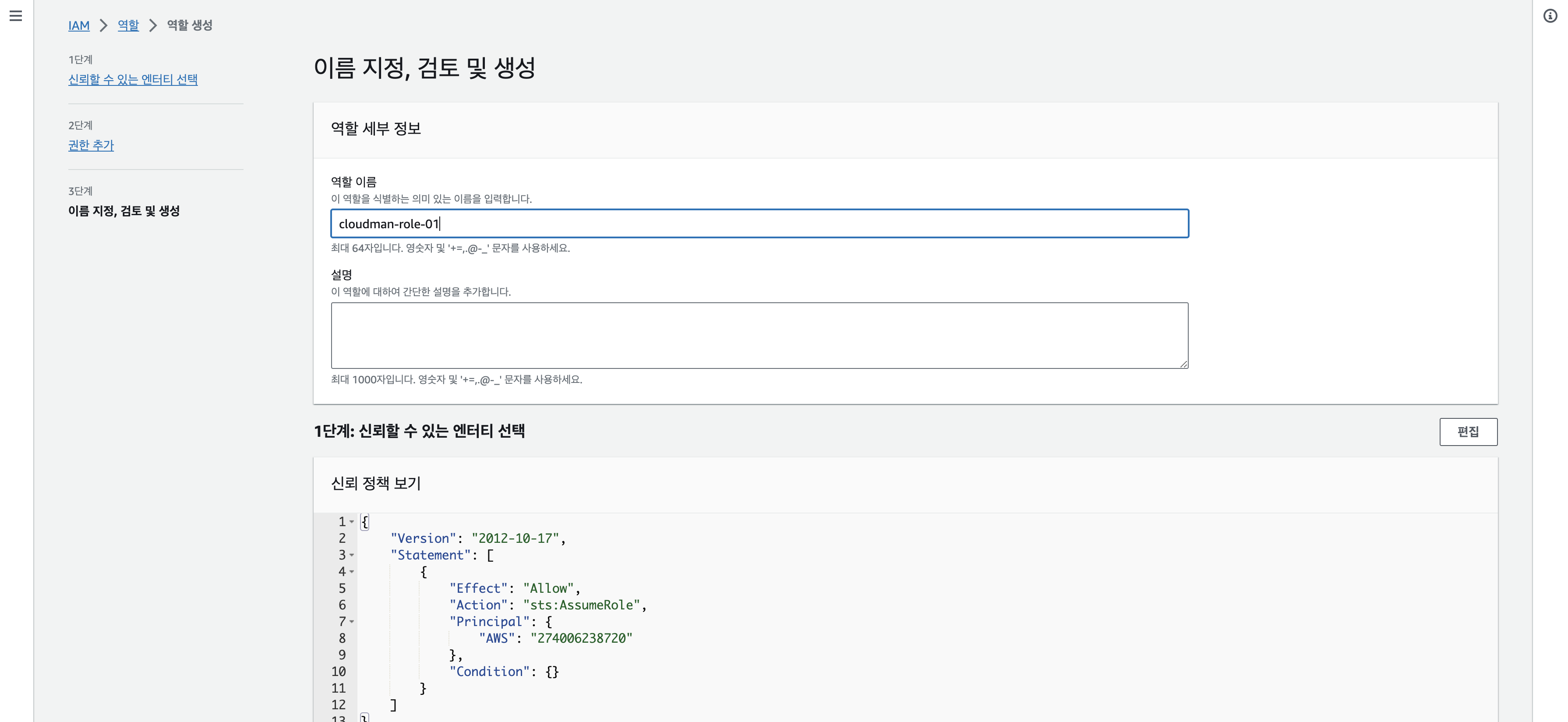Click the 편집 button
This screenshot has height=722, width=1568.
tap(1468, 432)
